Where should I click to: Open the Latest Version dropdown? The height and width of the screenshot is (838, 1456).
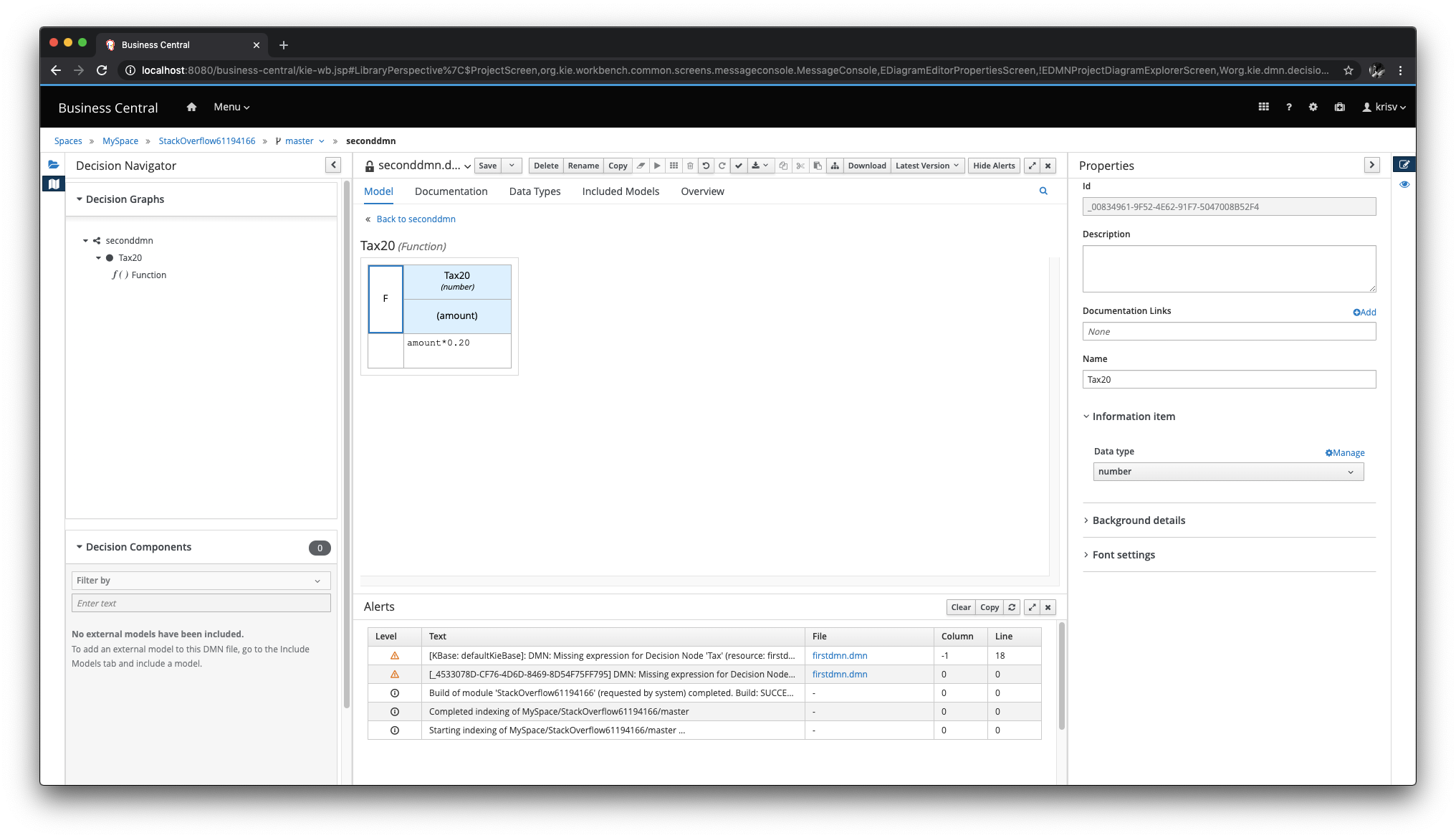pos(926,166)
